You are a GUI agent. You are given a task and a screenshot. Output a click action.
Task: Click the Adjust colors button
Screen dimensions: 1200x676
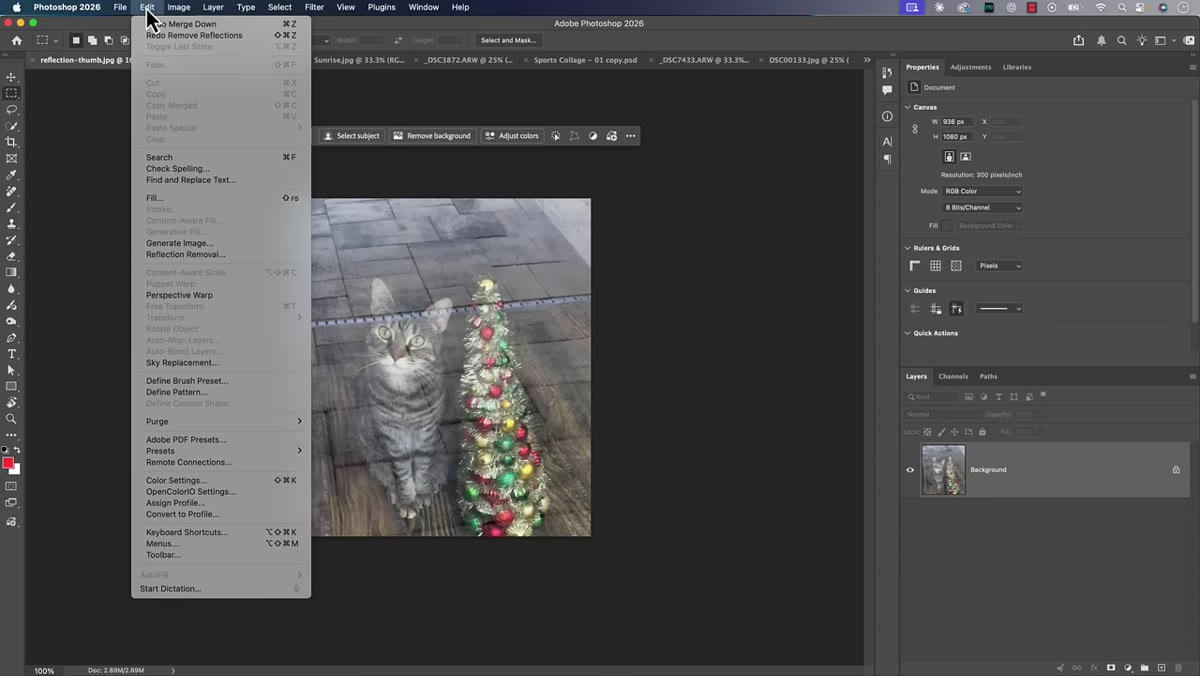pyautogui.click(x=512, y=136)
